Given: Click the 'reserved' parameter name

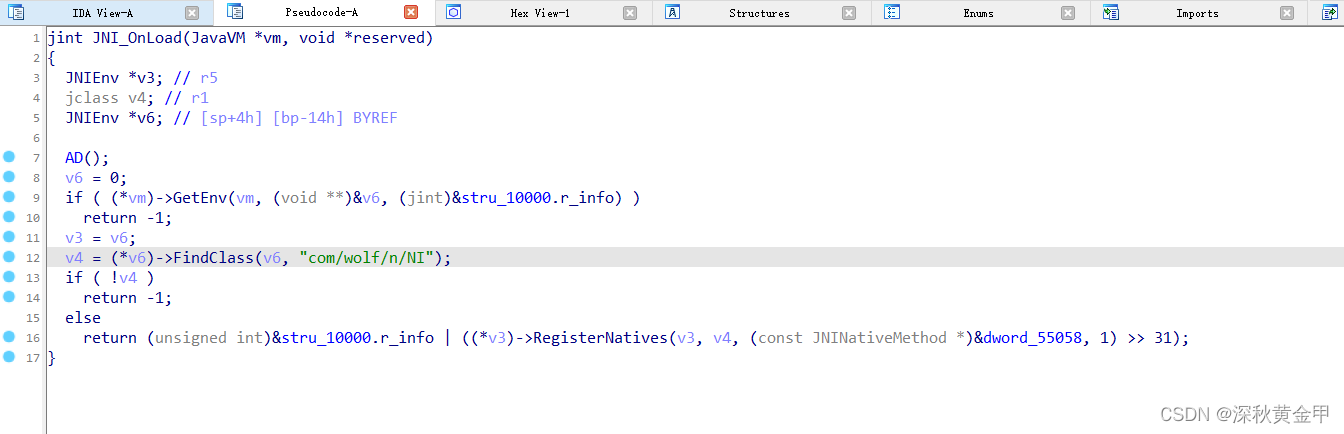Looking at the screenshot, I should coord(388,38).
